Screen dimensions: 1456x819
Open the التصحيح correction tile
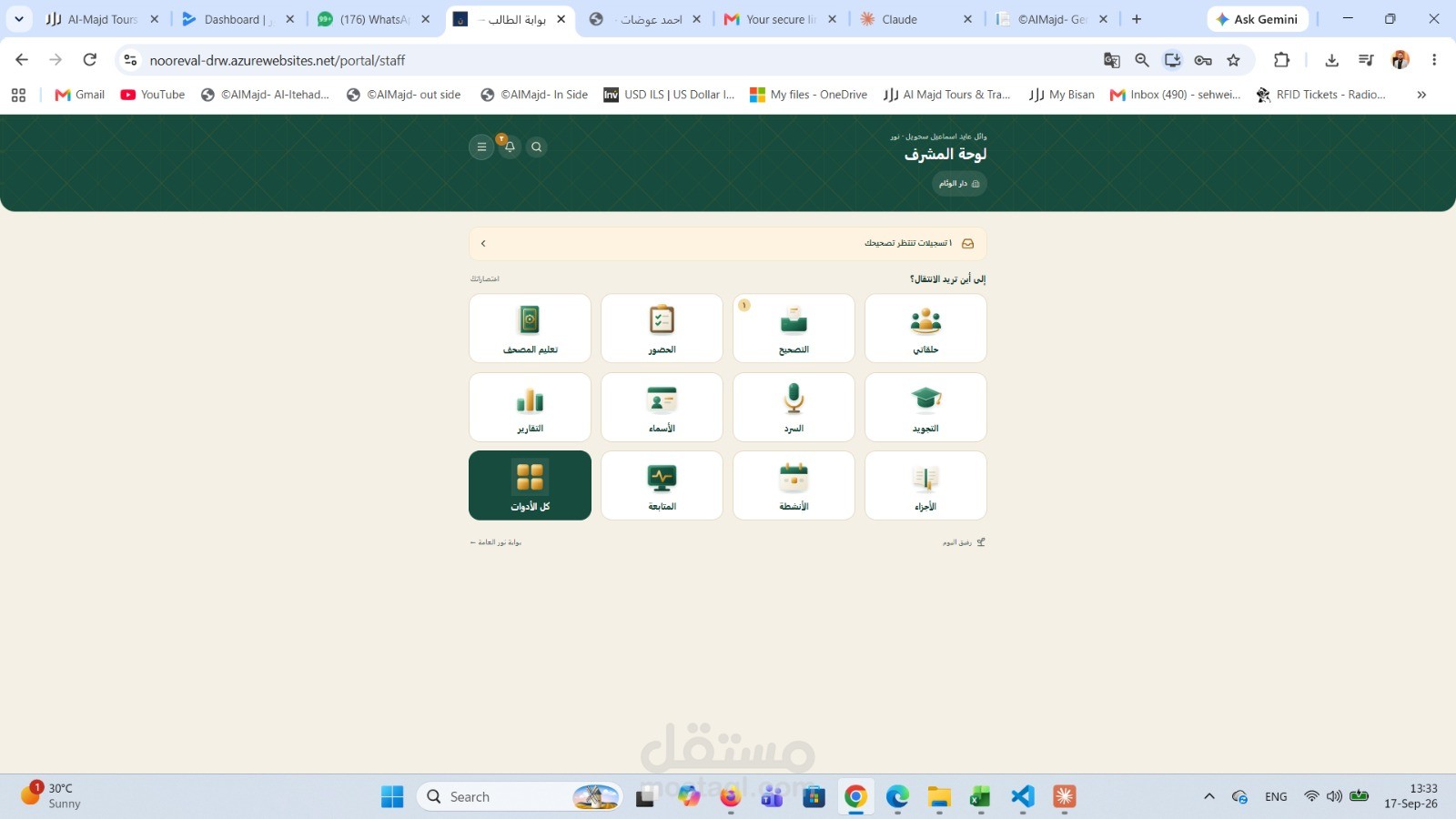tap(794, 329)
